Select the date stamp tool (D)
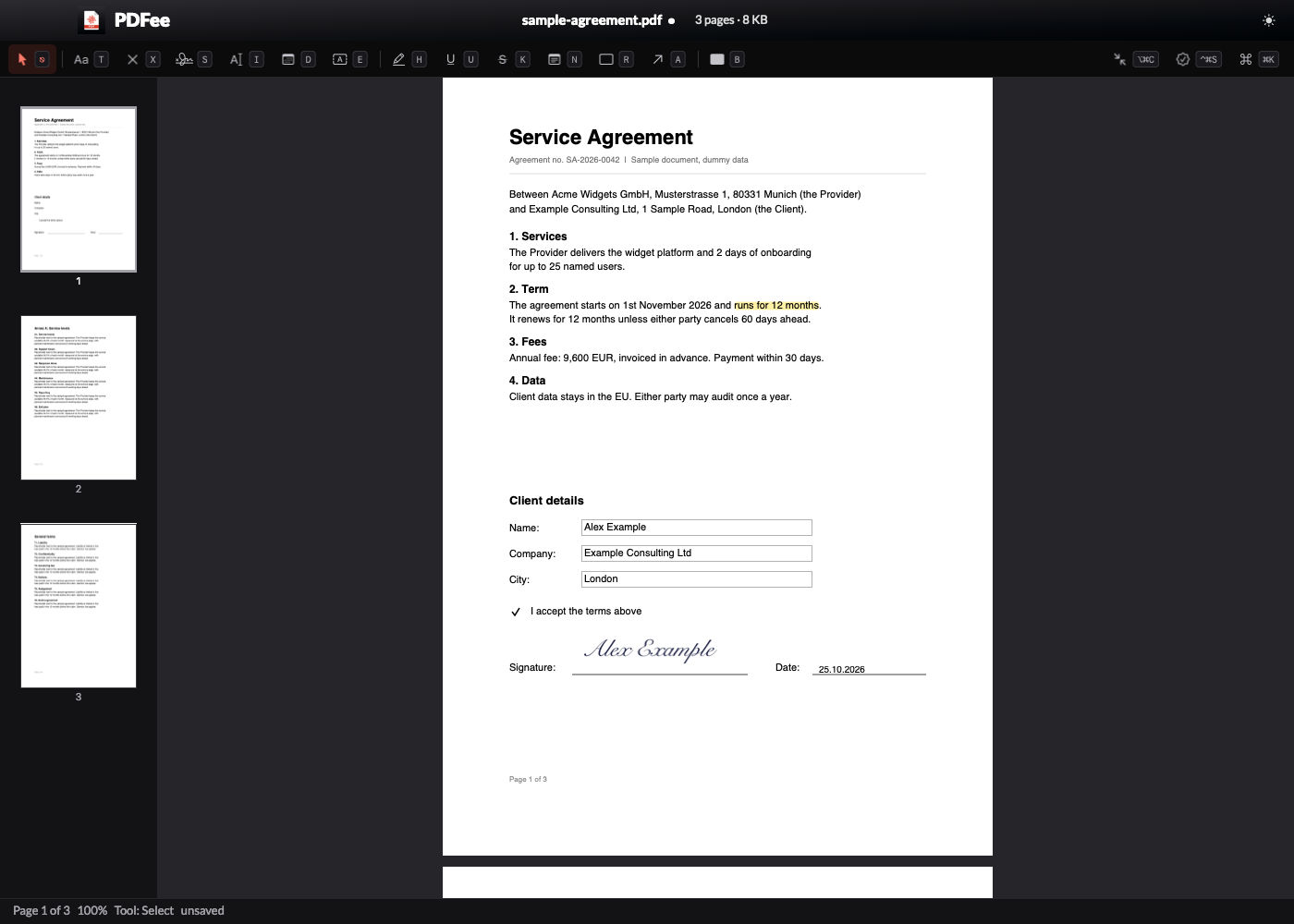The image size is (1294, 924). 298,59
